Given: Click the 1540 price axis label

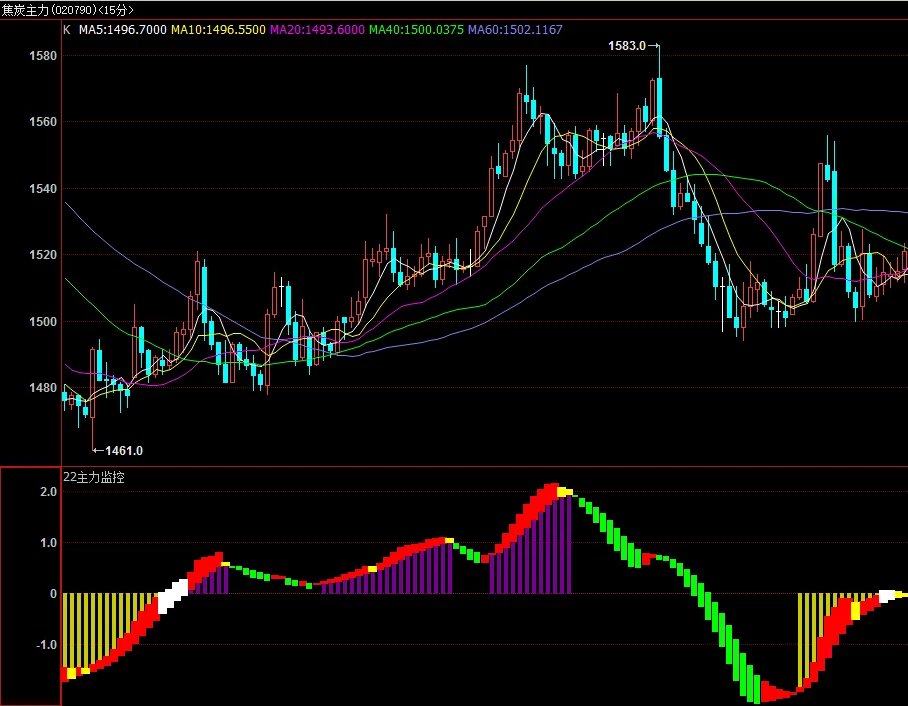Looking at the screenshot, I should point(43,188).
